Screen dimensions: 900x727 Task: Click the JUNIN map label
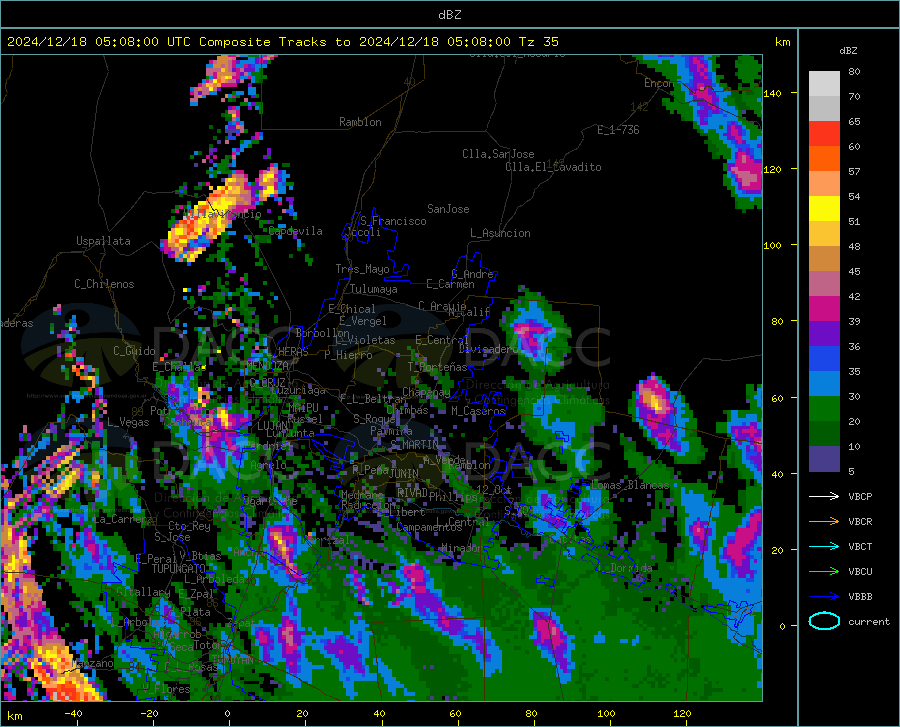click(x=404, y=473)
